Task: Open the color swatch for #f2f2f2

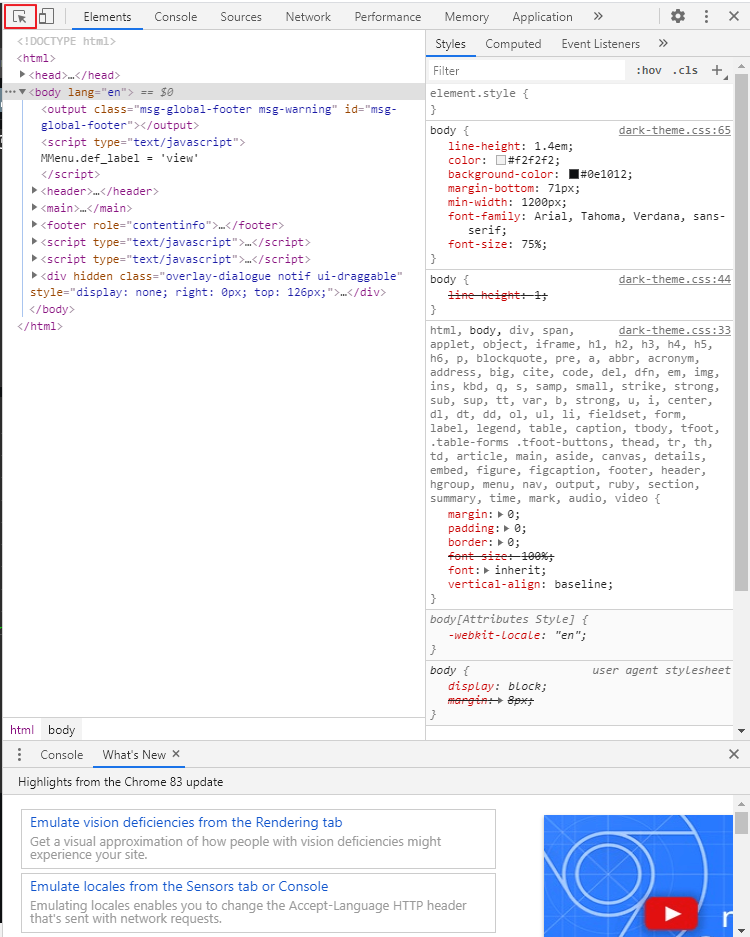Action: pos(501,160)
